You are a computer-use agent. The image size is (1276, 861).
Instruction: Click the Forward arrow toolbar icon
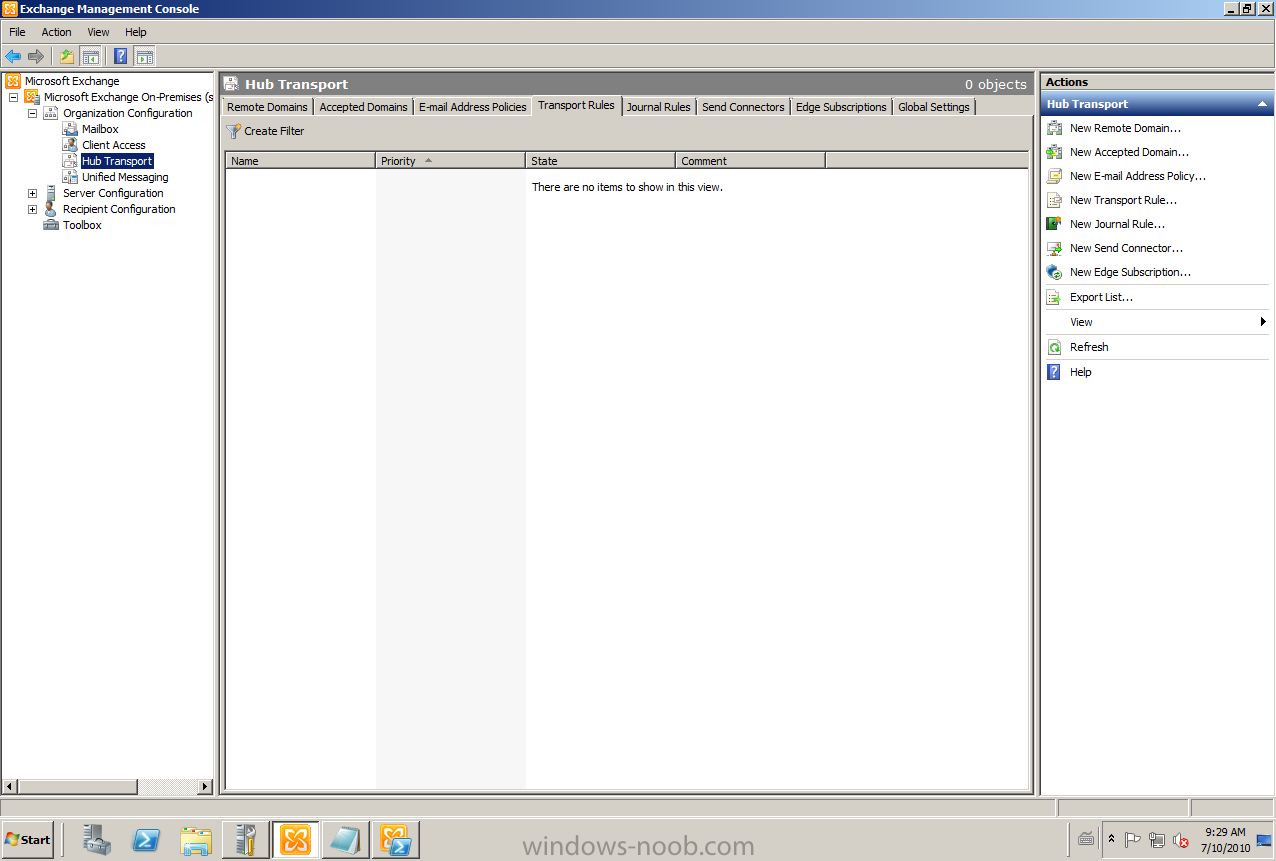tap(36, 56)
